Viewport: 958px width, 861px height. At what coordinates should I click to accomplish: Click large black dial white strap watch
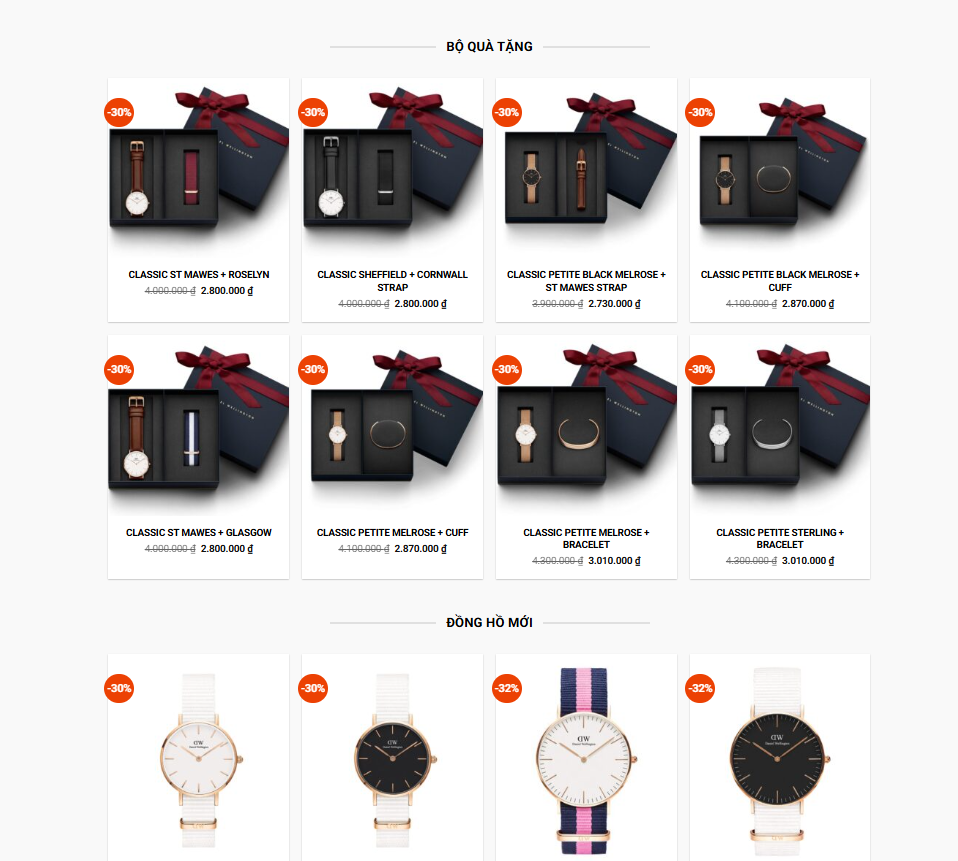(x=778, y=761)
